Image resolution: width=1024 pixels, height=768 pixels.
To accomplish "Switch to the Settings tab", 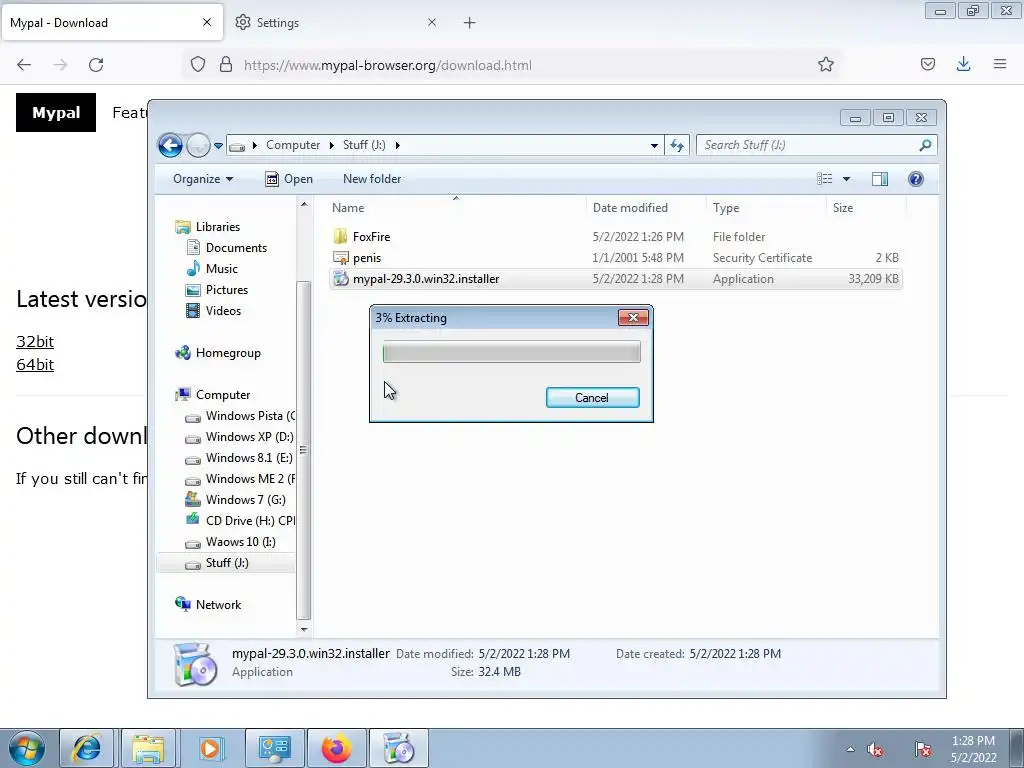I will (x=336, y=23).
